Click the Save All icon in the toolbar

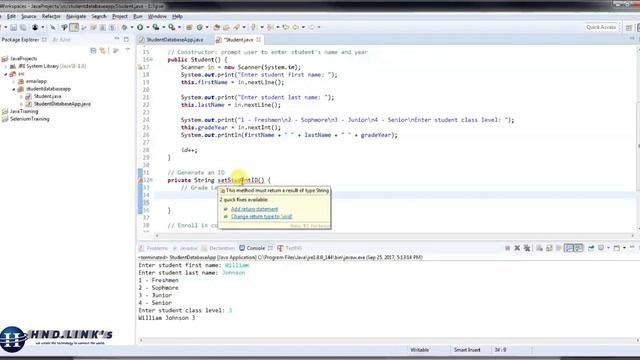point(23,27)
